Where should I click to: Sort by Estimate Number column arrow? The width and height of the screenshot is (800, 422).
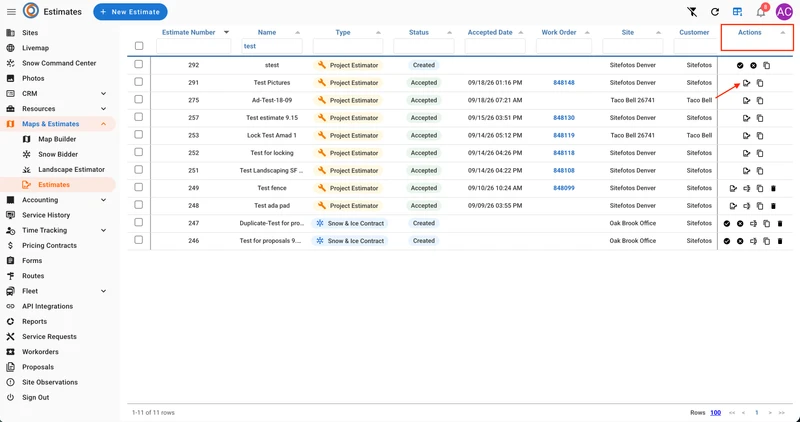[227, 32]
